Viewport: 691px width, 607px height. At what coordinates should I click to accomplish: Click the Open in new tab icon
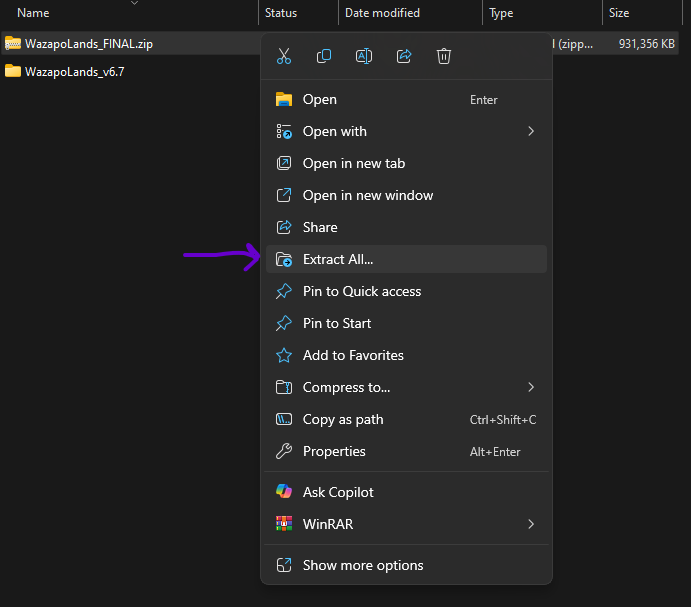[284, 164]
